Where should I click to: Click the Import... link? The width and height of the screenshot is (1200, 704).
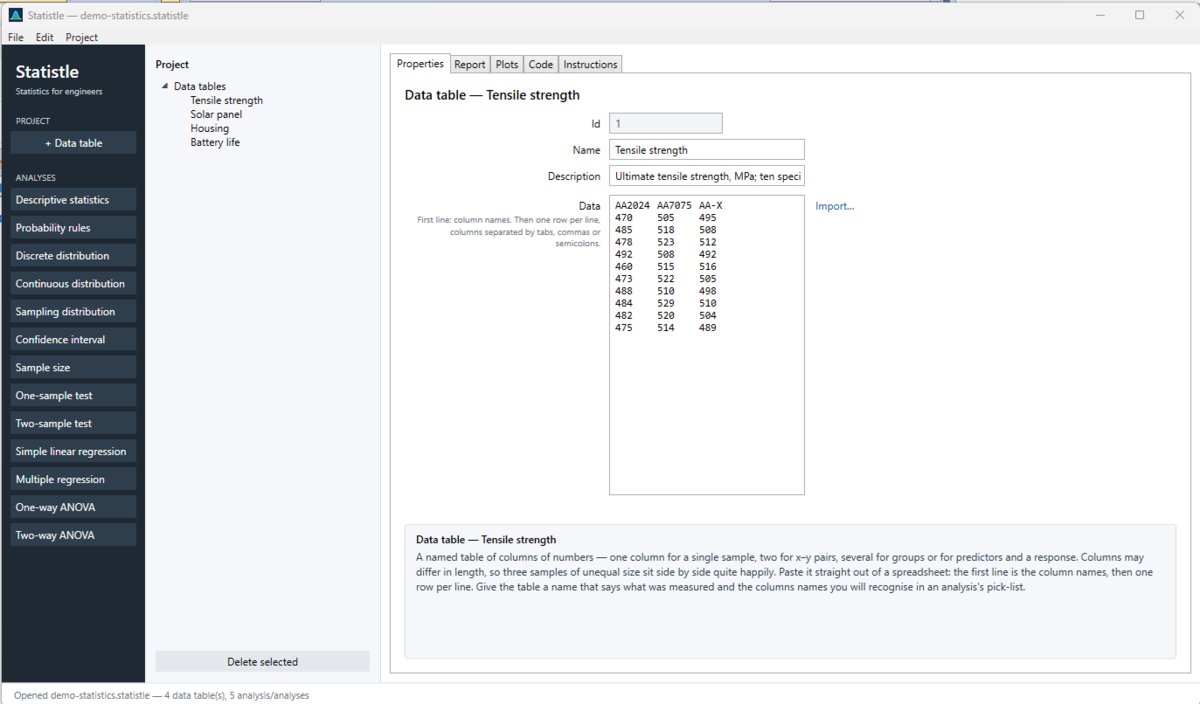pos(835,206)
